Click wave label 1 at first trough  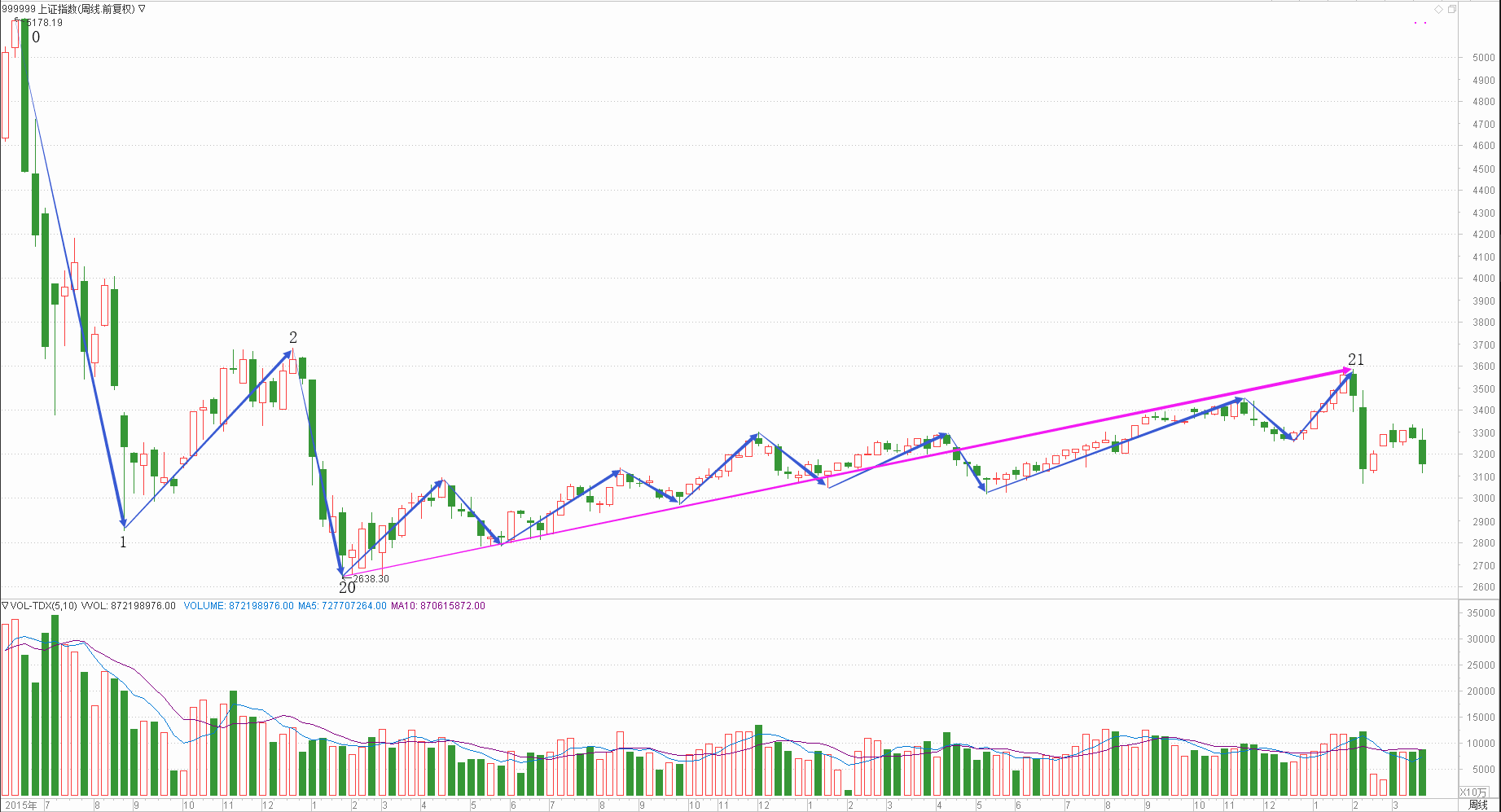pos(123,542)
